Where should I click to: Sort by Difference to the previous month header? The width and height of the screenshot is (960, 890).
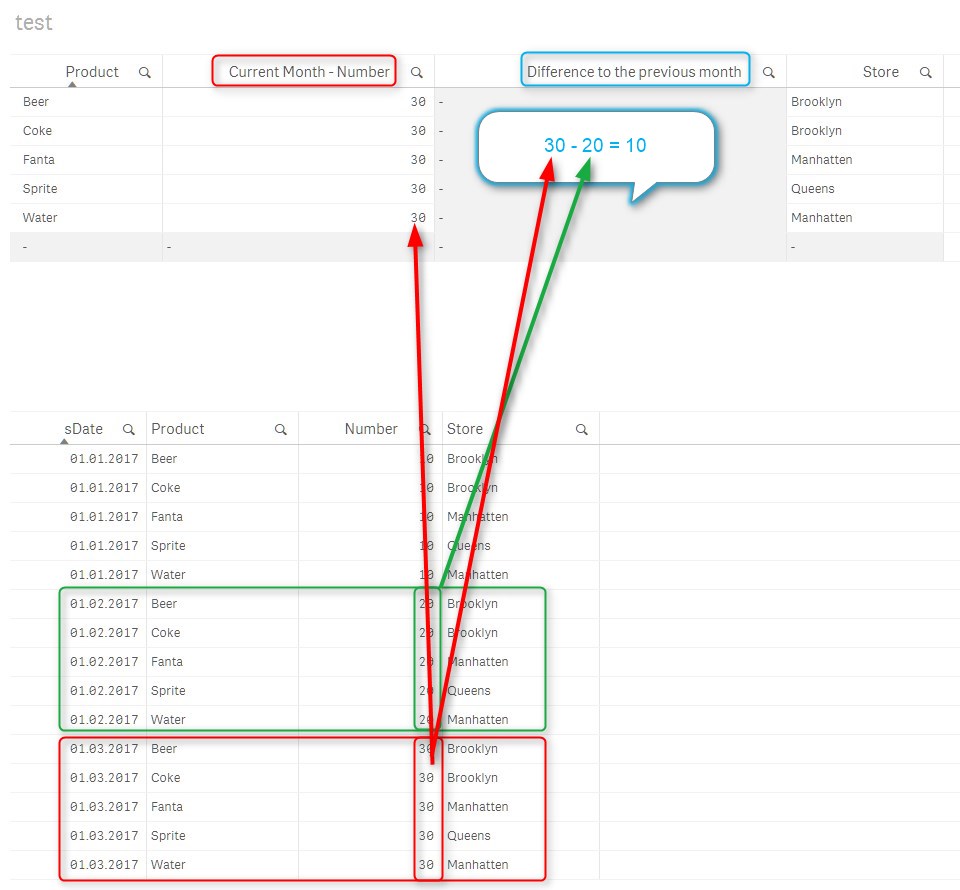pos(634,72)
